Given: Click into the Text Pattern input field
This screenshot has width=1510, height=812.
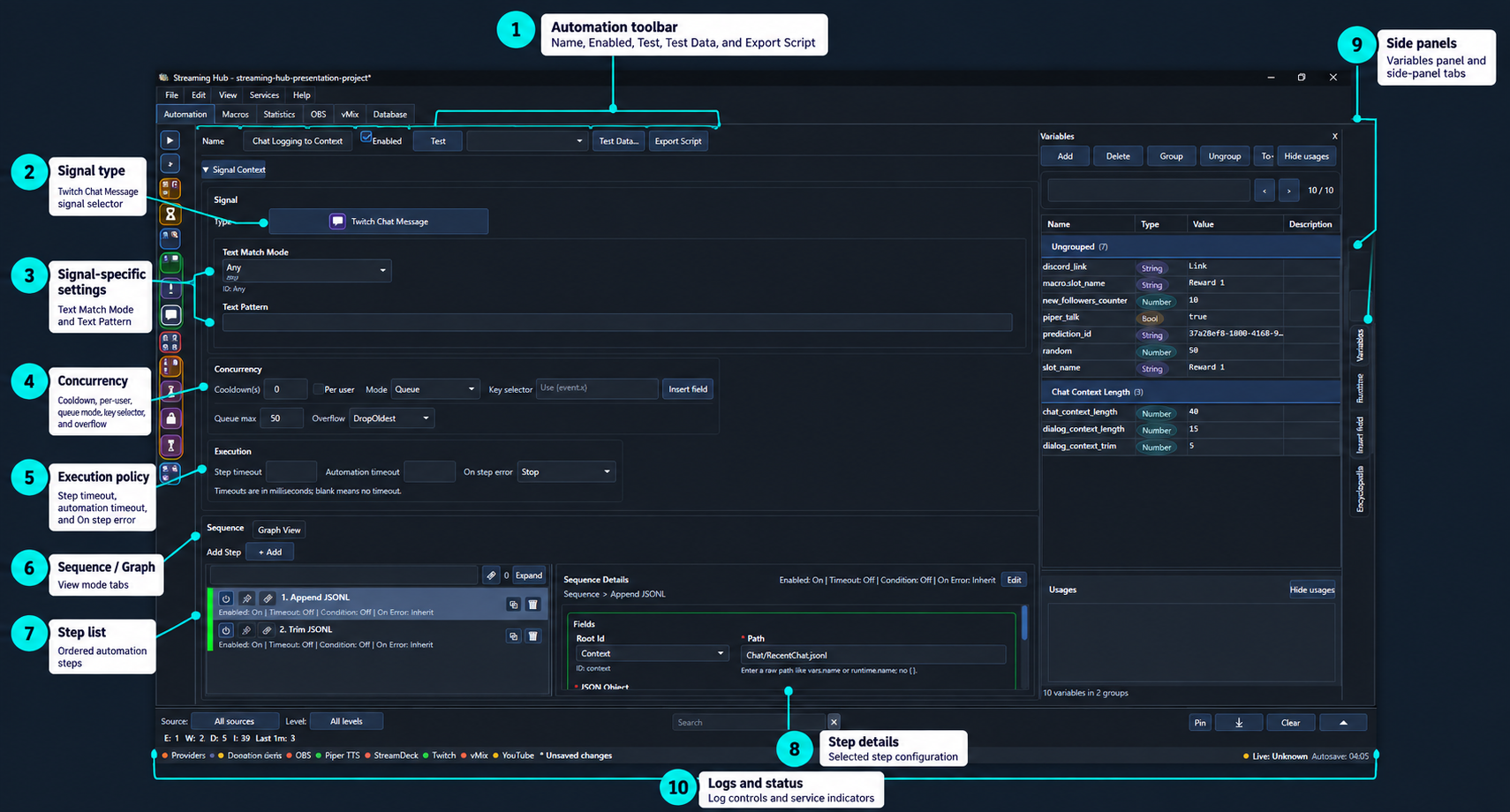Looking at the screenshot, I should click(x=617, y=323).
